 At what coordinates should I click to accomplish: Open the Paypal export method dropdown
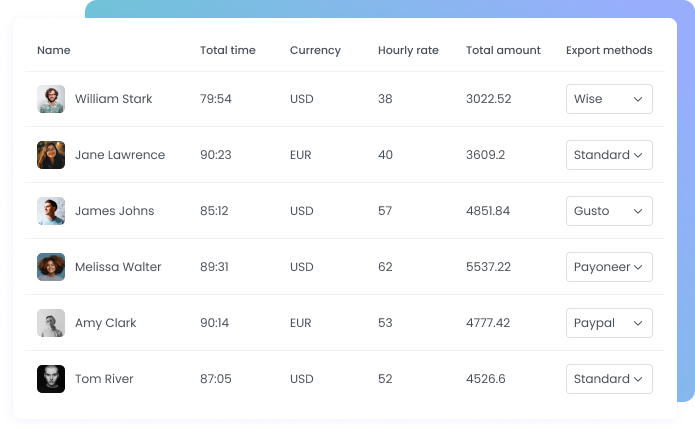click(x=609, y=323)
